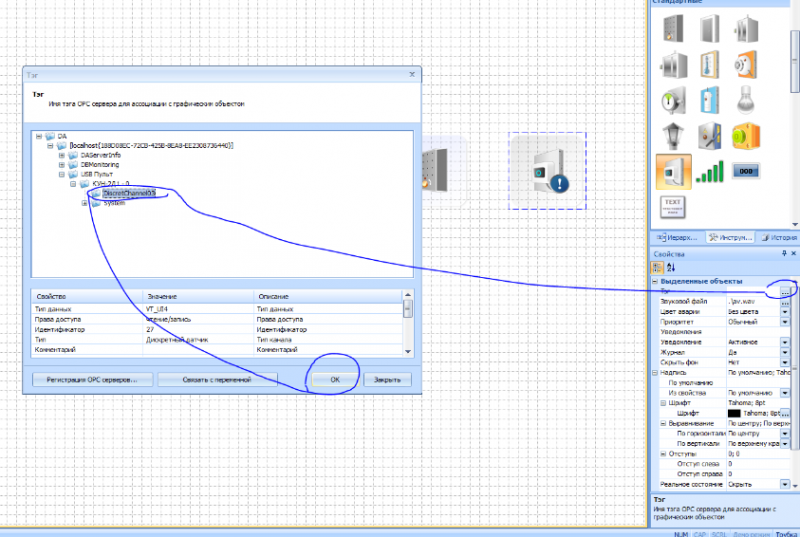
Task: Click scroll-down arrow of toolbox palette
Action: point(795,224)
